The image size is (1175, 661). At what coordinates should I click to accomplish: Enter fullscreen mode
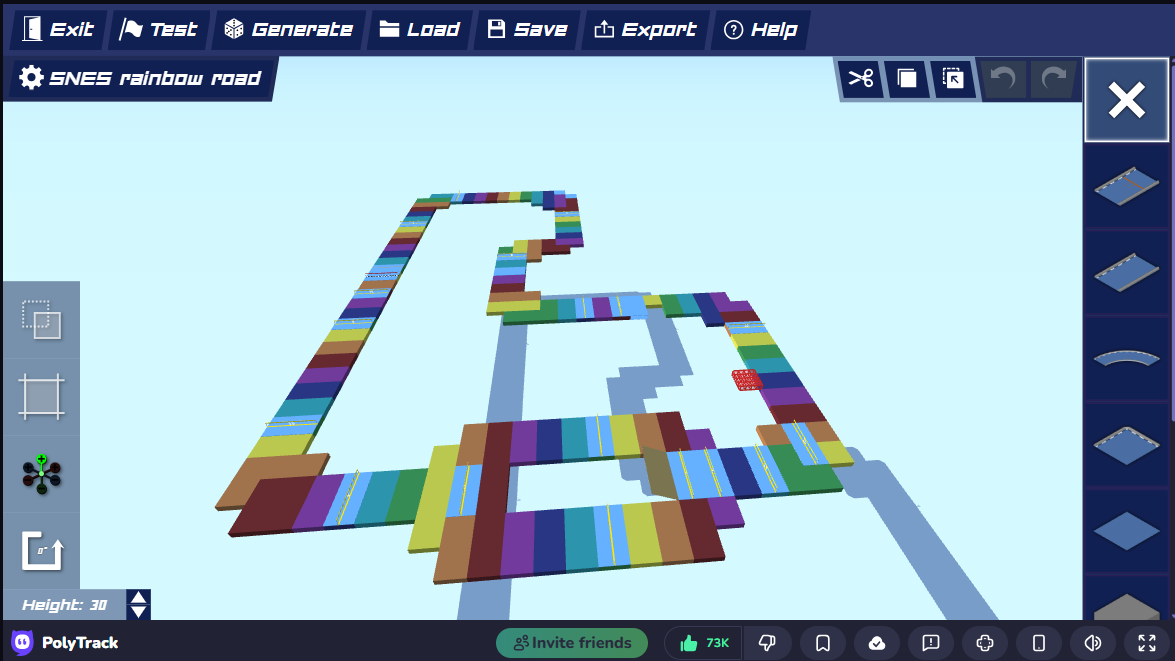click(1147, 643)
